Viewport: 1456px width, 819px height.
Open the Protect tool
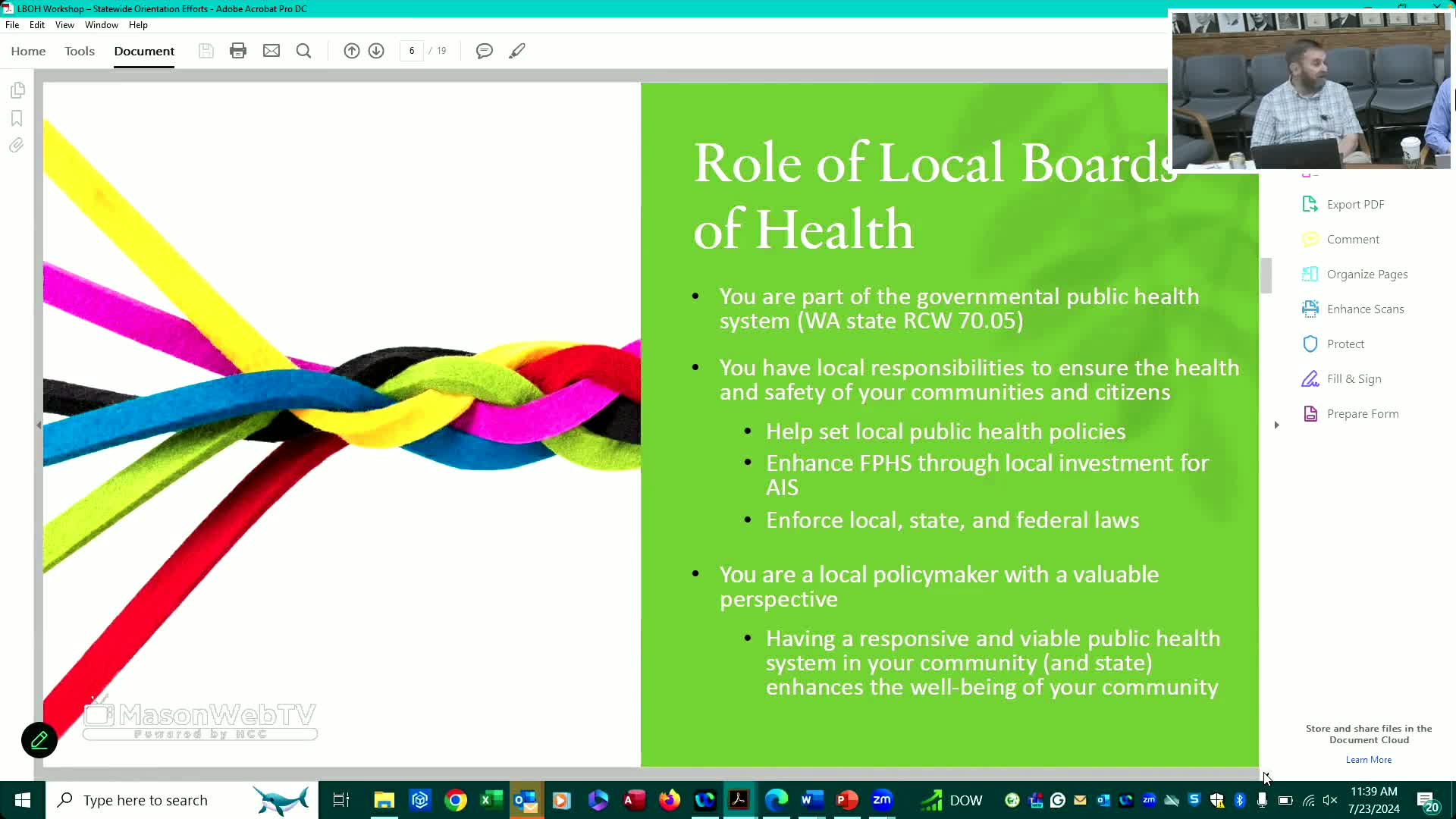(x=1345, y=344)
